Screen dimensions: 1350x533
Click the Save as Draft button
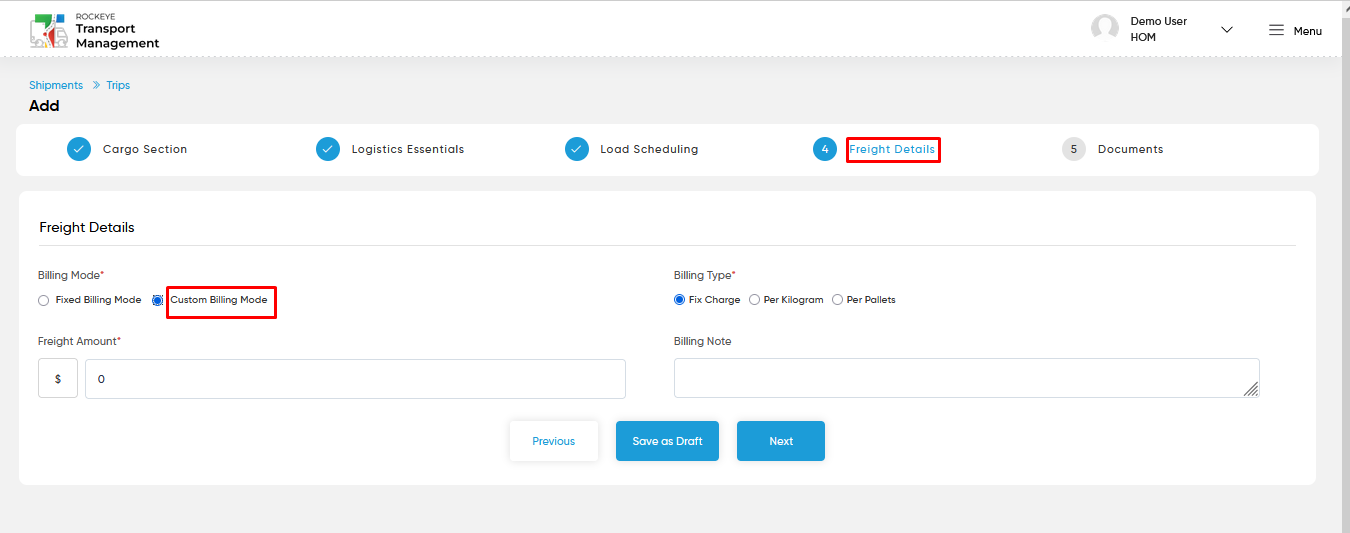(667, 441)
